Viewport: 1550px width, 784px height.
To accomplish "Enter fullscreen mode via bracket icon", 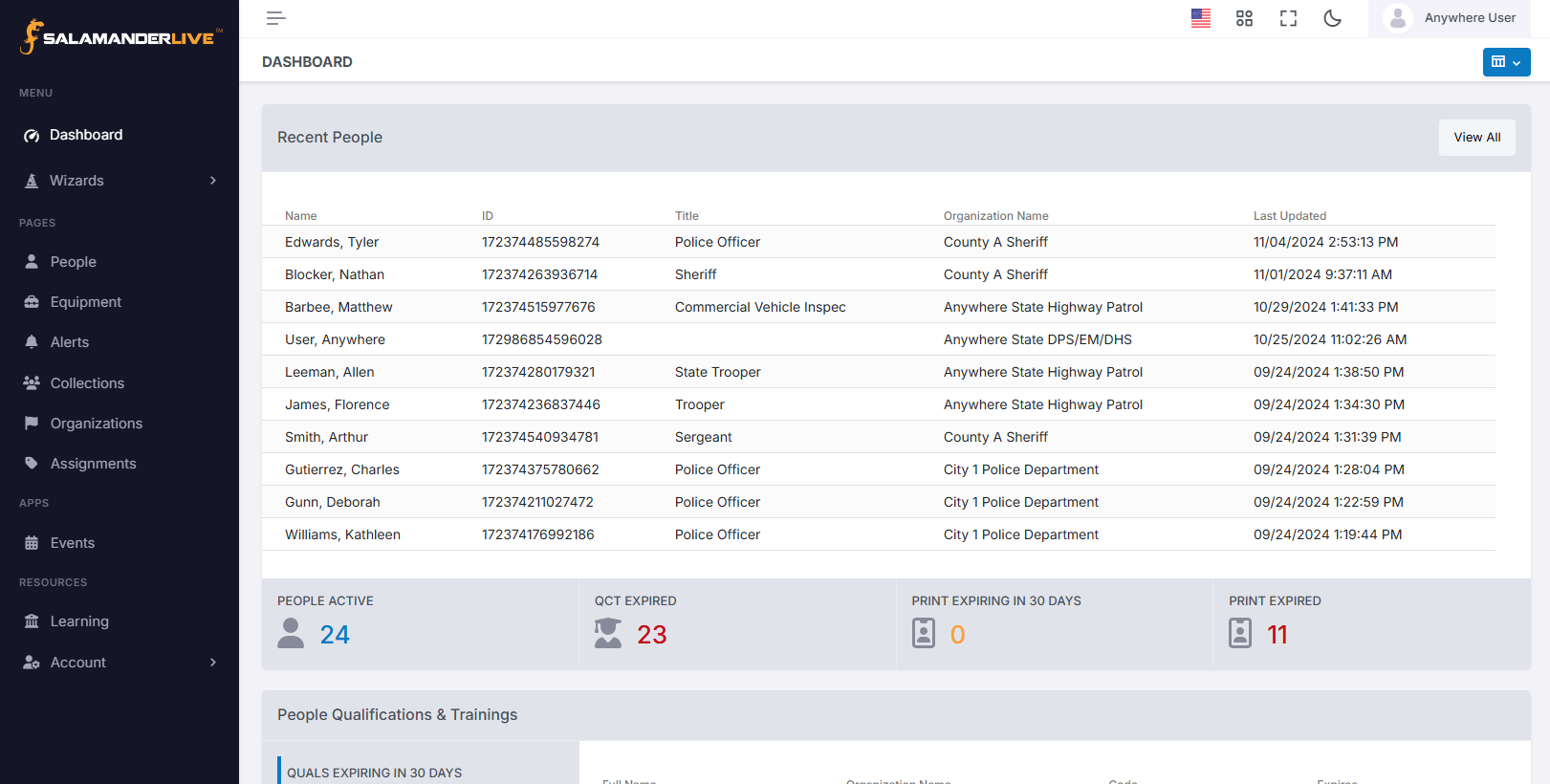I will click(x=1289, y=18).
